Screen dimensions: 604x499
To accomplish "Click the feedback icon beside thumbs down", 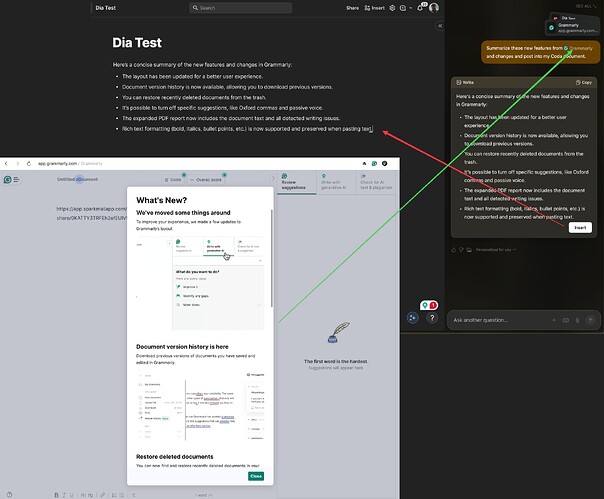I will point(469,250).
